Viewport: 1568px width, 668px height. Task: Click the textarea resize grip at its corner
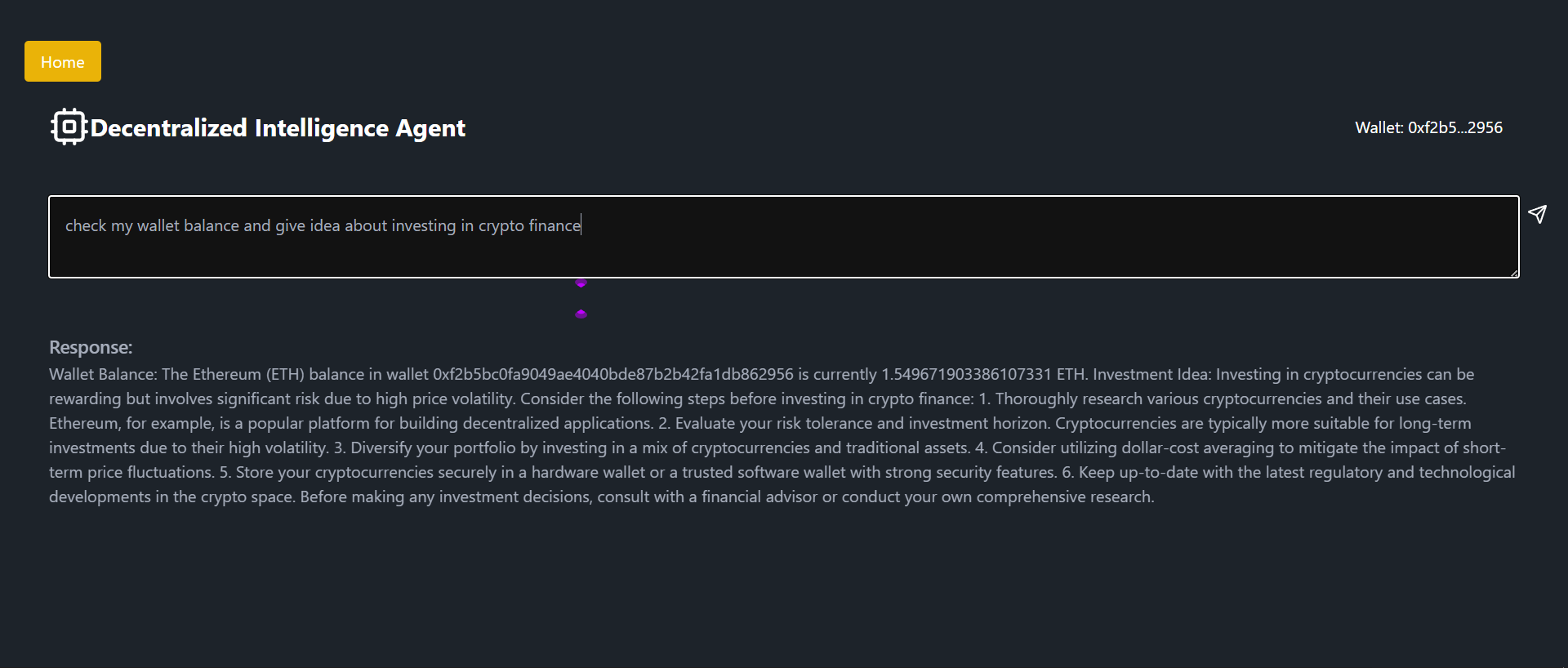1516,274
